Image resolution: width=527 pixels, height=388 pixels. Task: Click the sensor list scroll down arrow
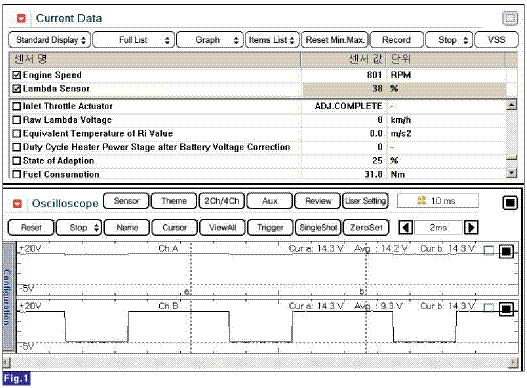tap(511, 173)
